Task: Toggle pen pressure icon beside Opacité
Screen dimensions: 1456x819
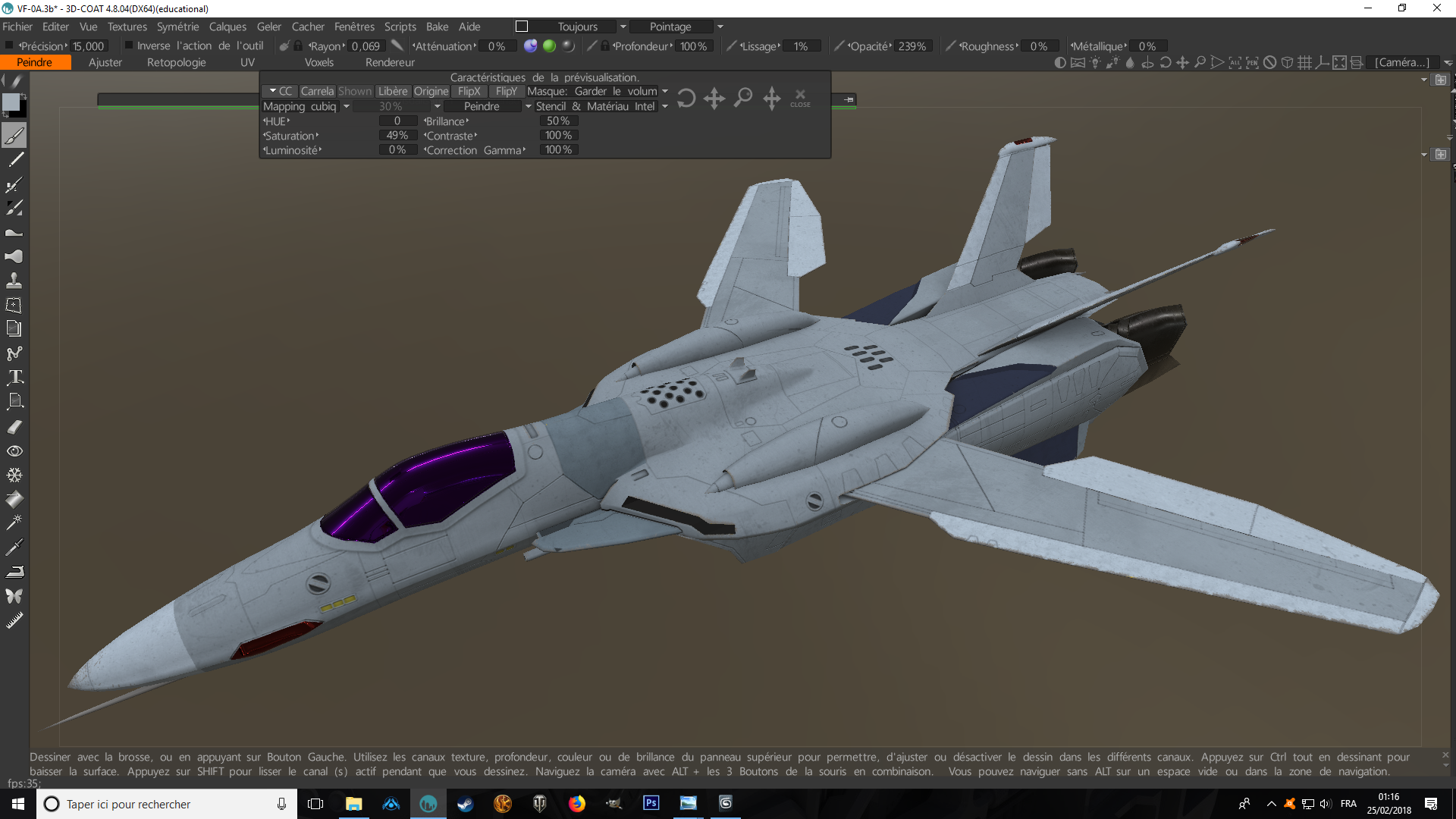Action: (839, 45)
